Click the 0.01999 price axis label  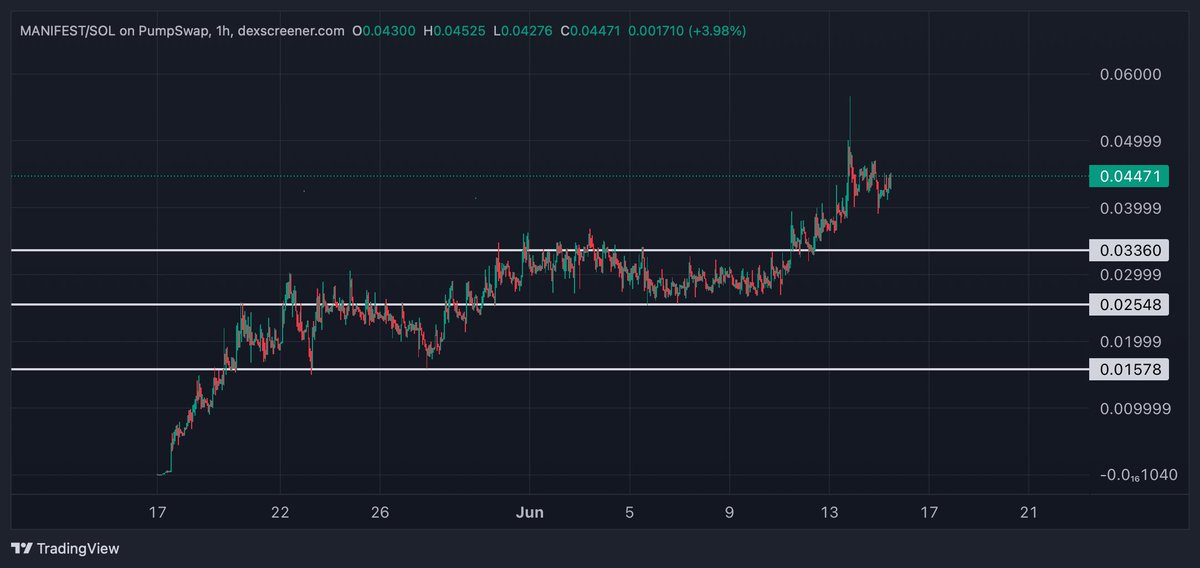[1130, 342]
